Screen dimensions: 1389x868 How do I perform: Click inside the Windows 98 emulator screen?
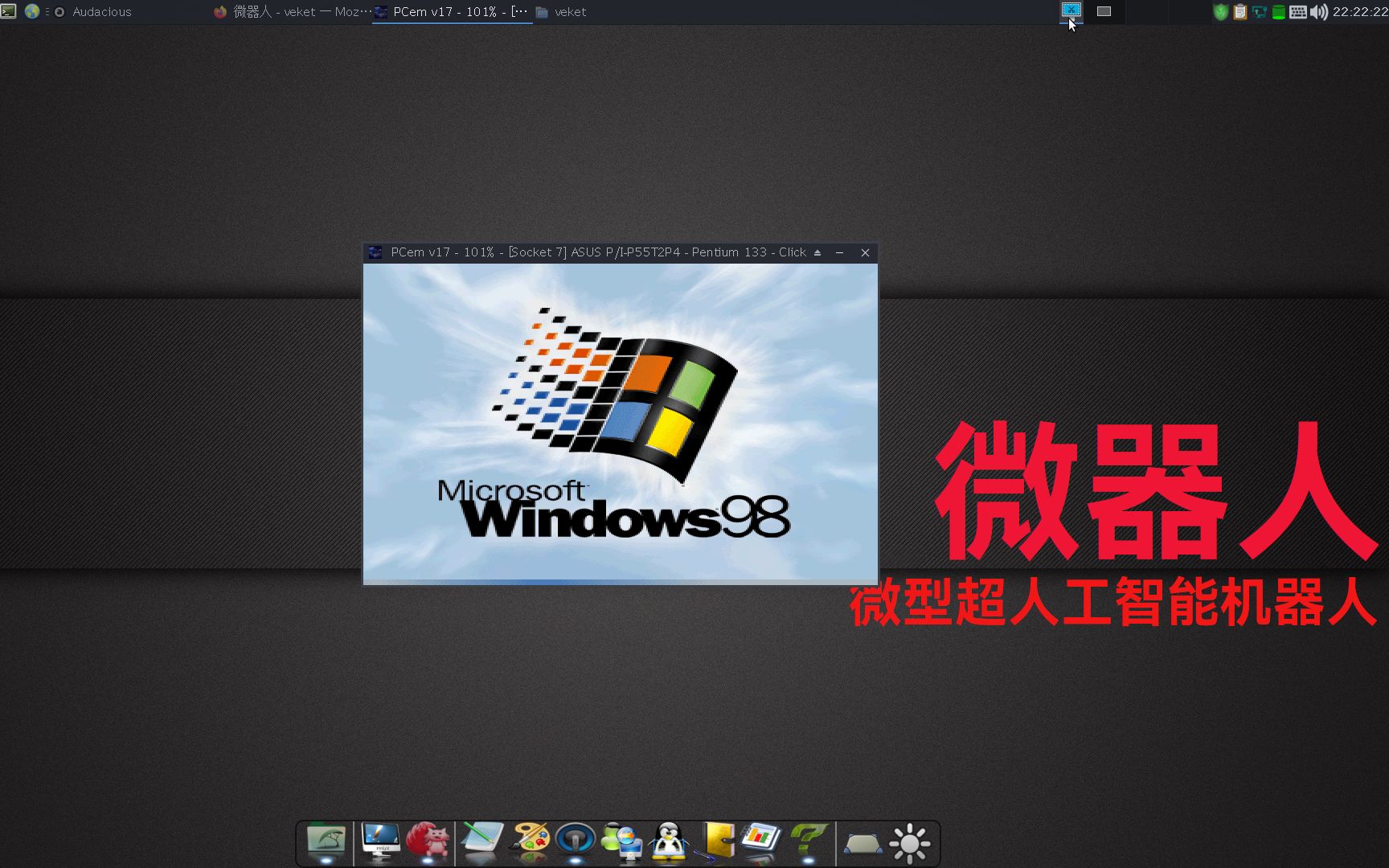coord(621,424)
